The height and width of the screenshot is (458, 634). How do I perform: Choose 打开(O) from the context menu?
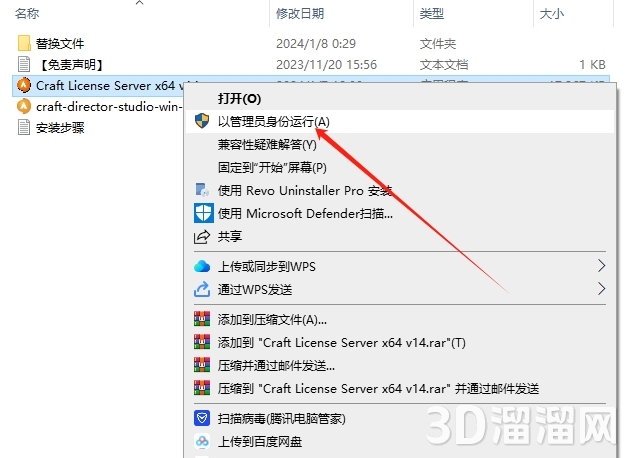pyautogui.click(x=239, y=98)
